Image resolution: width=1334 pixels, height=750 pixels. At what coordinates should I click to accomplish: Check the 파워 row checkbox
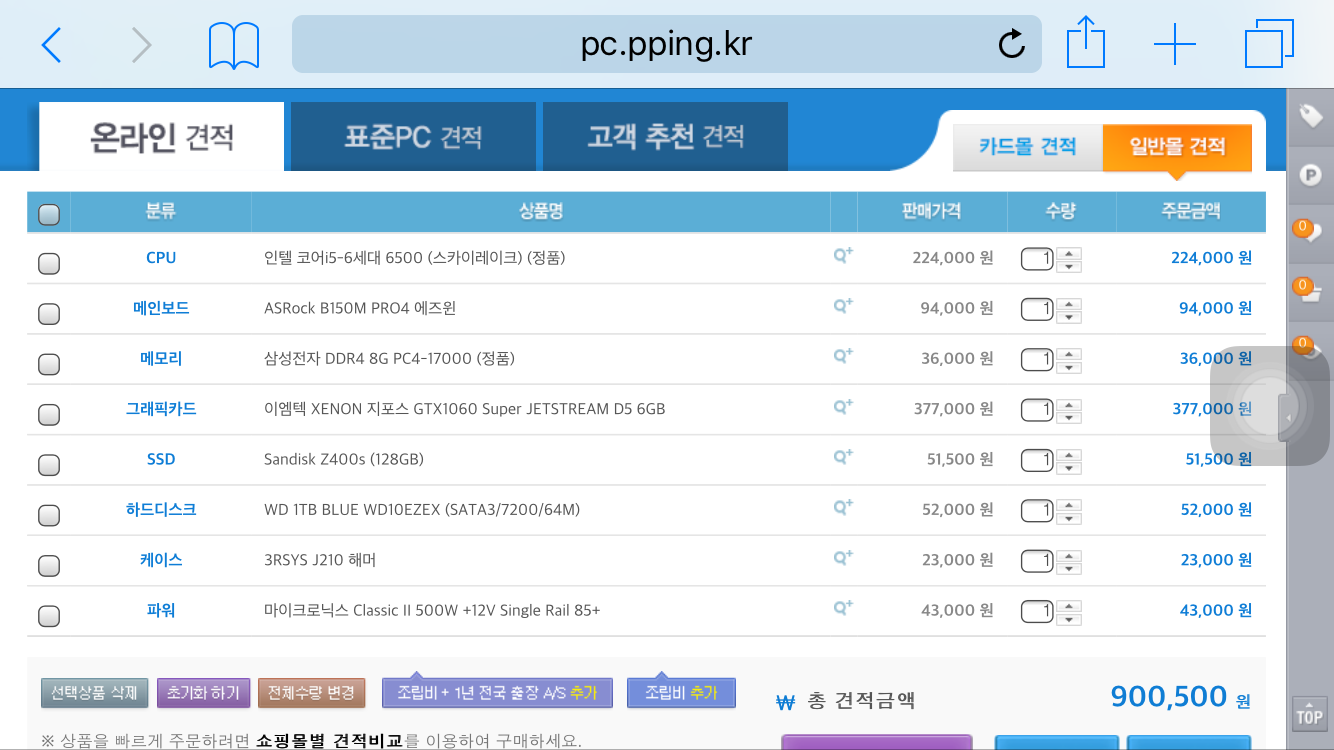coord(48,616)
